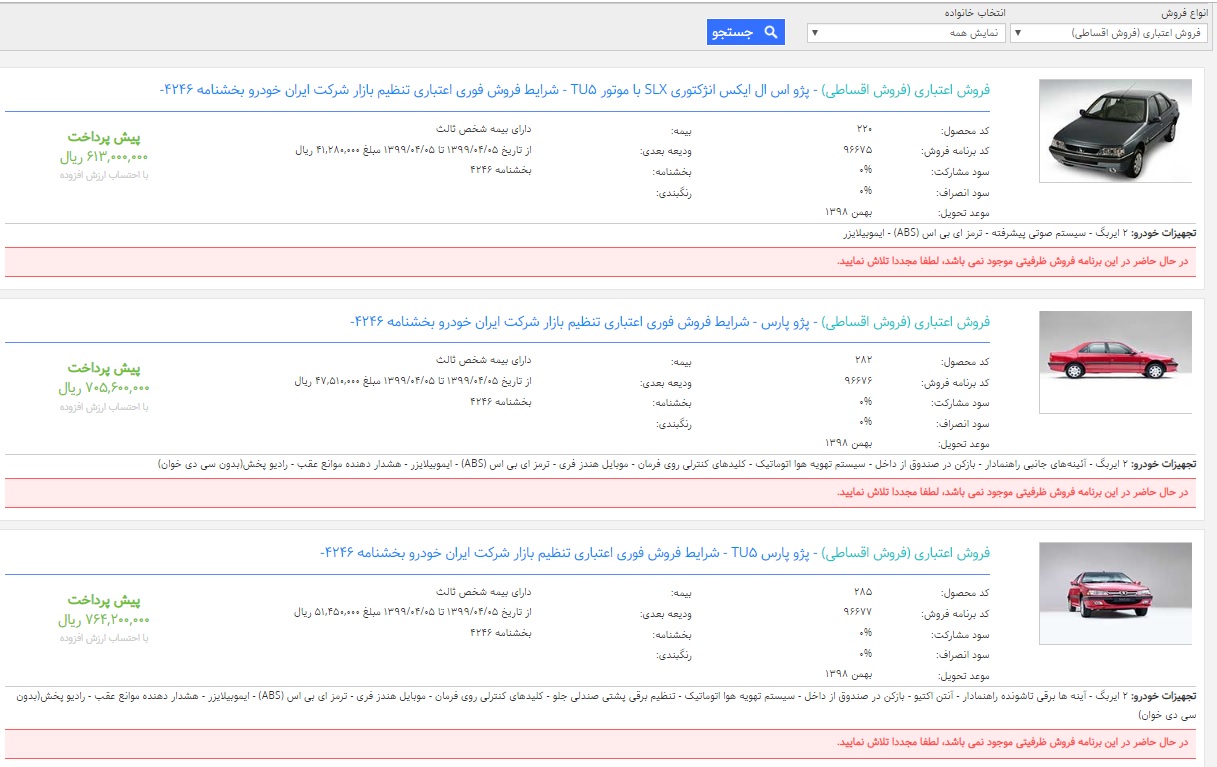Click the next-deposit text with amount ۴۱,۲۸۰,۰۰۰ ریال

point(413,150)
